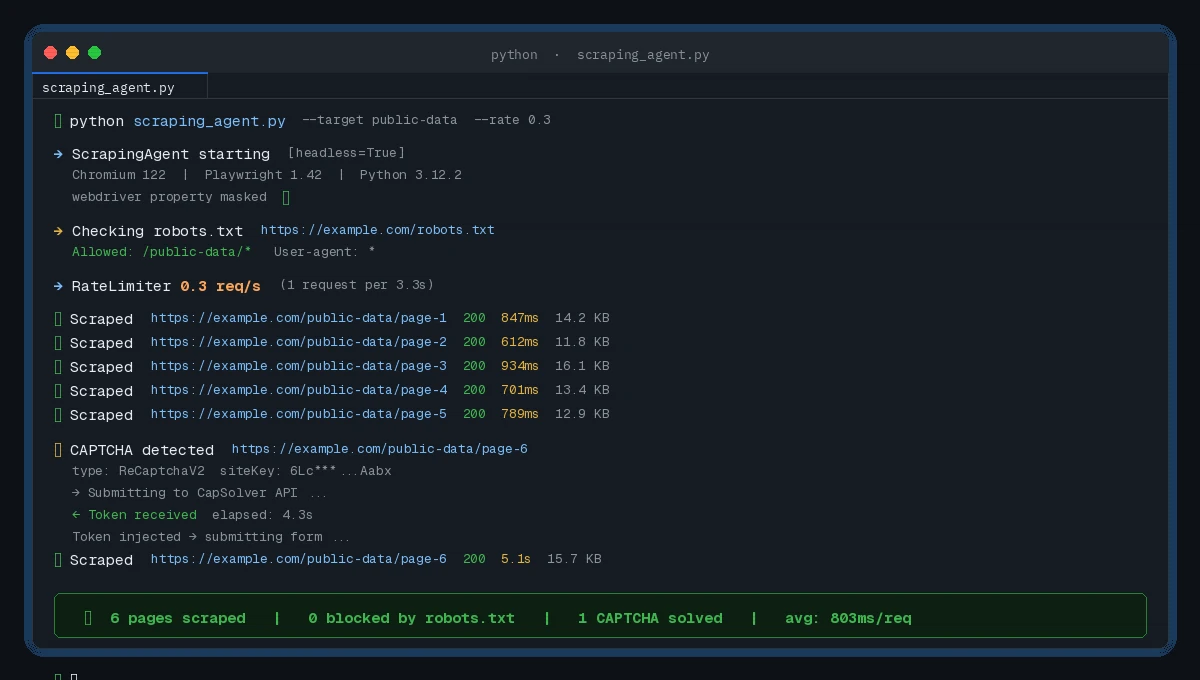Click the icon in the green summary bar
Viewport: 1200px width, 680px height.
click(x=88, y=618)
